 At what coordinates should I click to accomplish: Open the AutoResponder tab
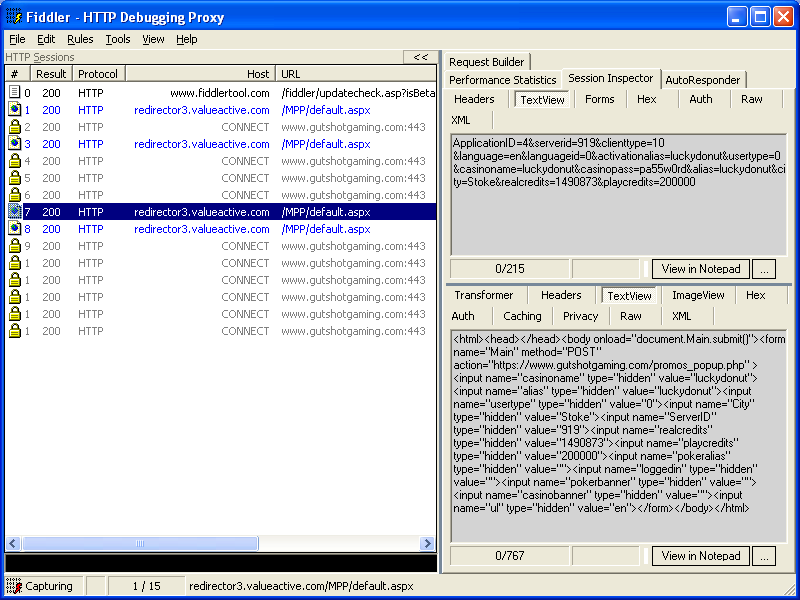[703, 80]
